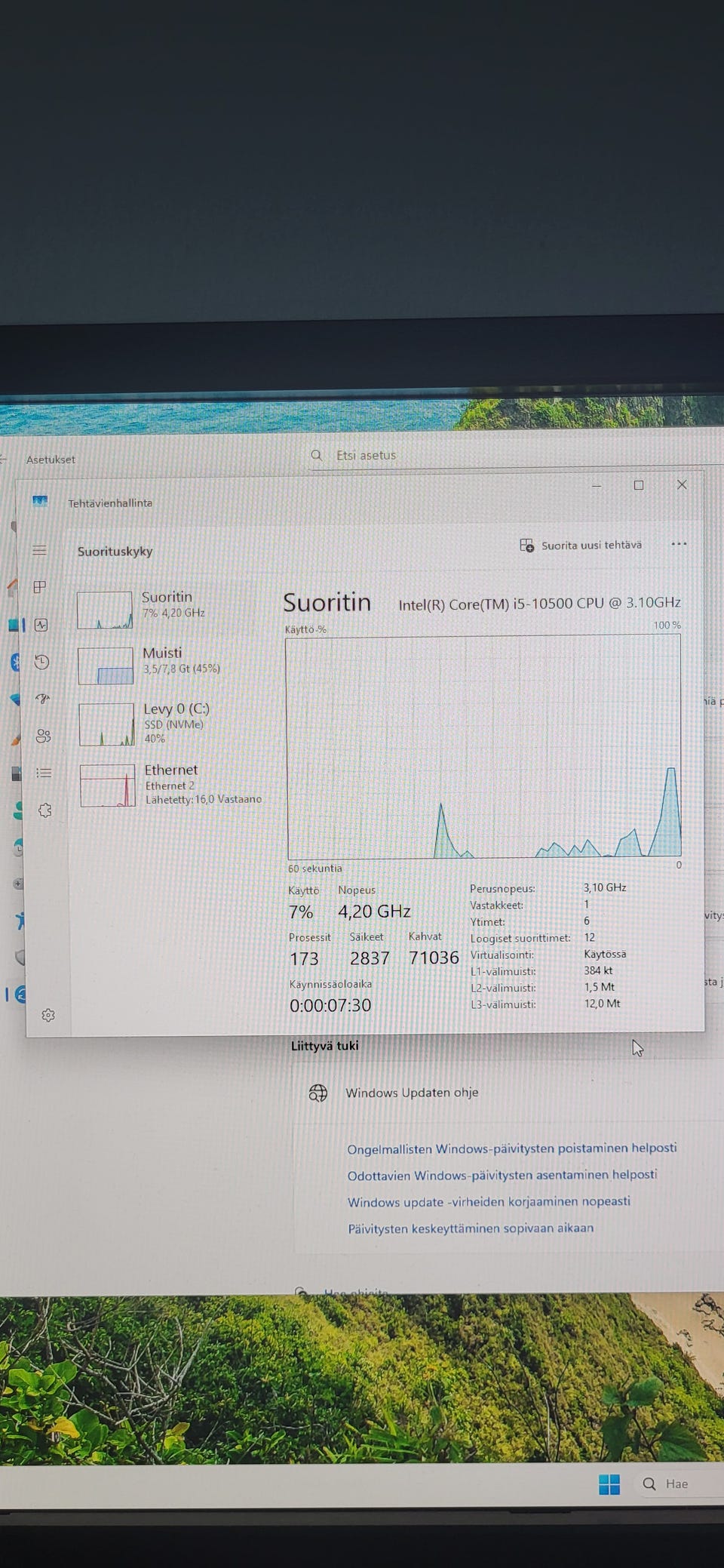Click the Liittyvä tuki heading in Asetukset
Screen dimensions: 724x1568
point(325,1046)
